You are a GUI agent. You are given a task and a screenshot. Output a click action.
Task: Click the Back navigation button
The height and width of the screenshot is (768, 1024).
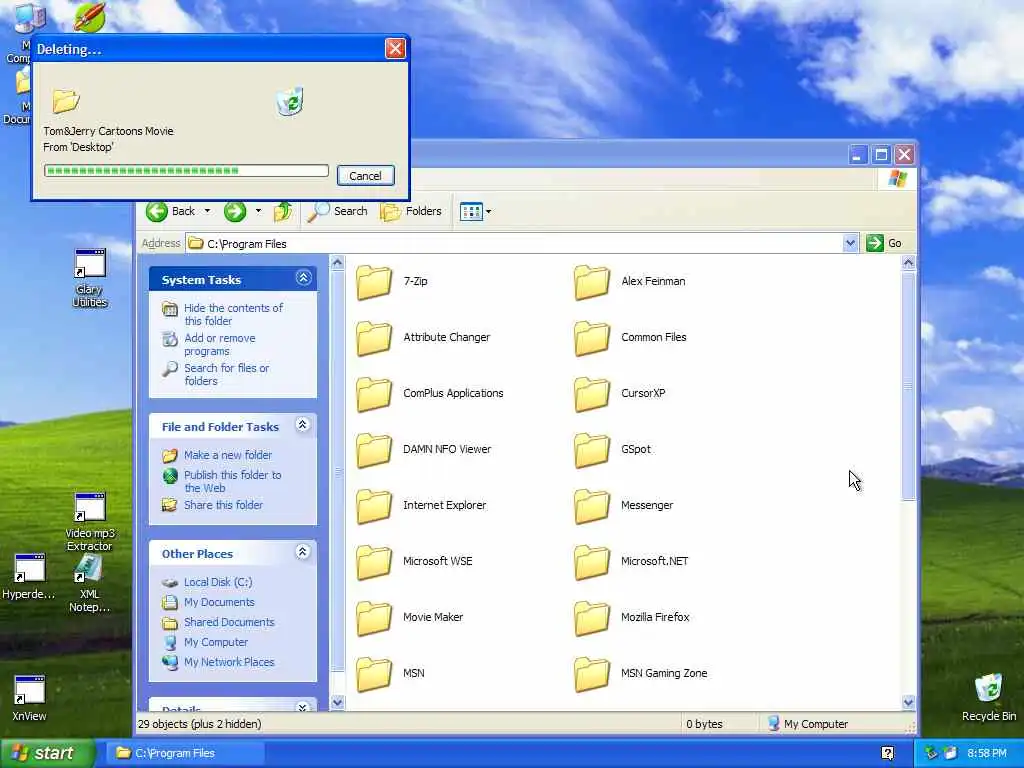click(171, 211)
